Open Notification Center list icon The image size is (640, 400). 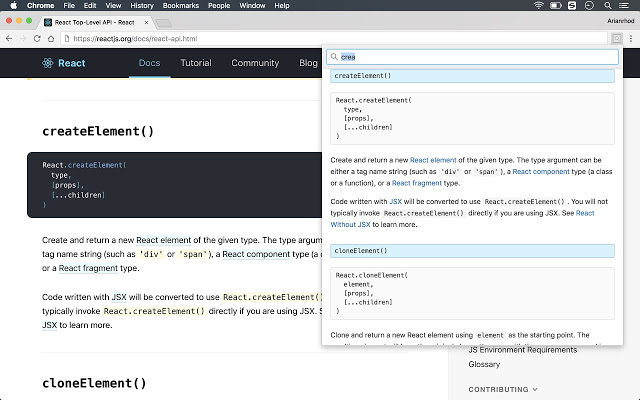click(x=624, y=5)
